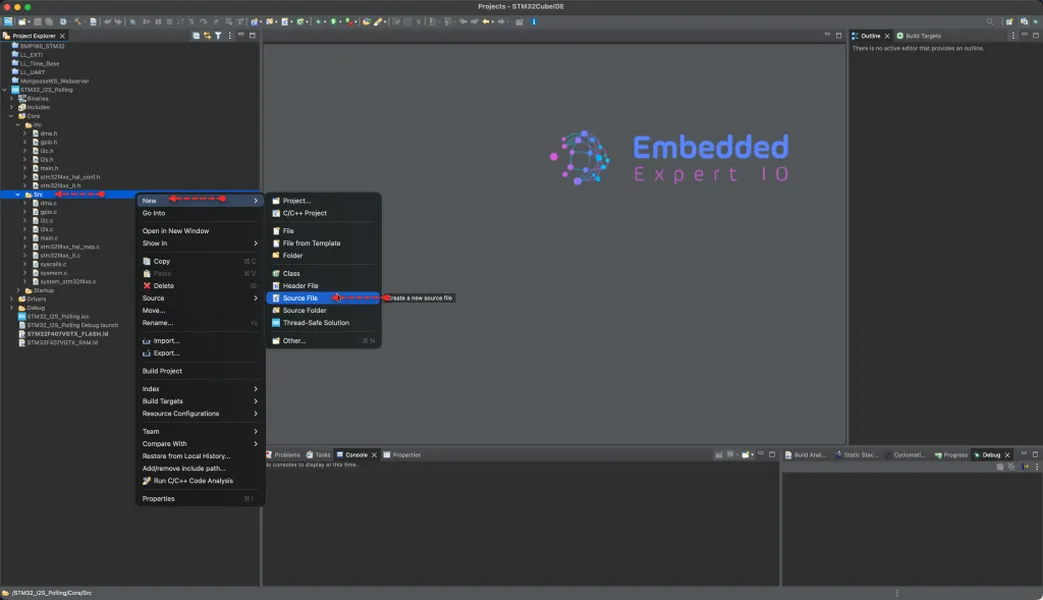1043x600 pixels.
Task: Collapse the STM32_I2S_Polling project node
Action: click(5, 90)
